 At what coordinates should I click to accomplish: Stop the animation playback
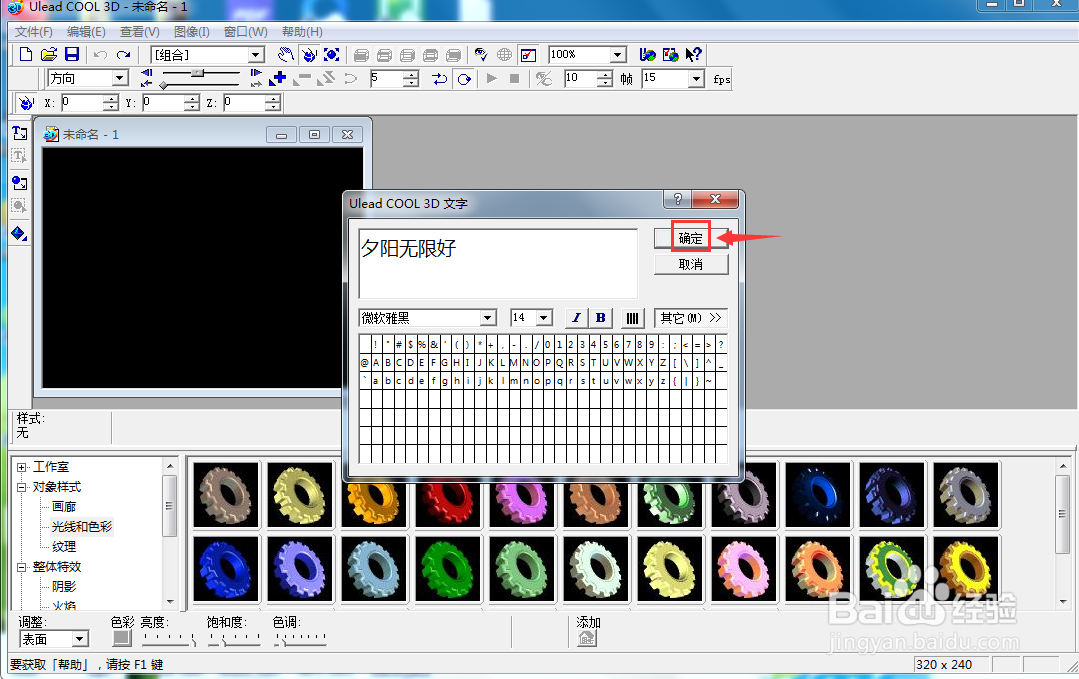[514, 78]
